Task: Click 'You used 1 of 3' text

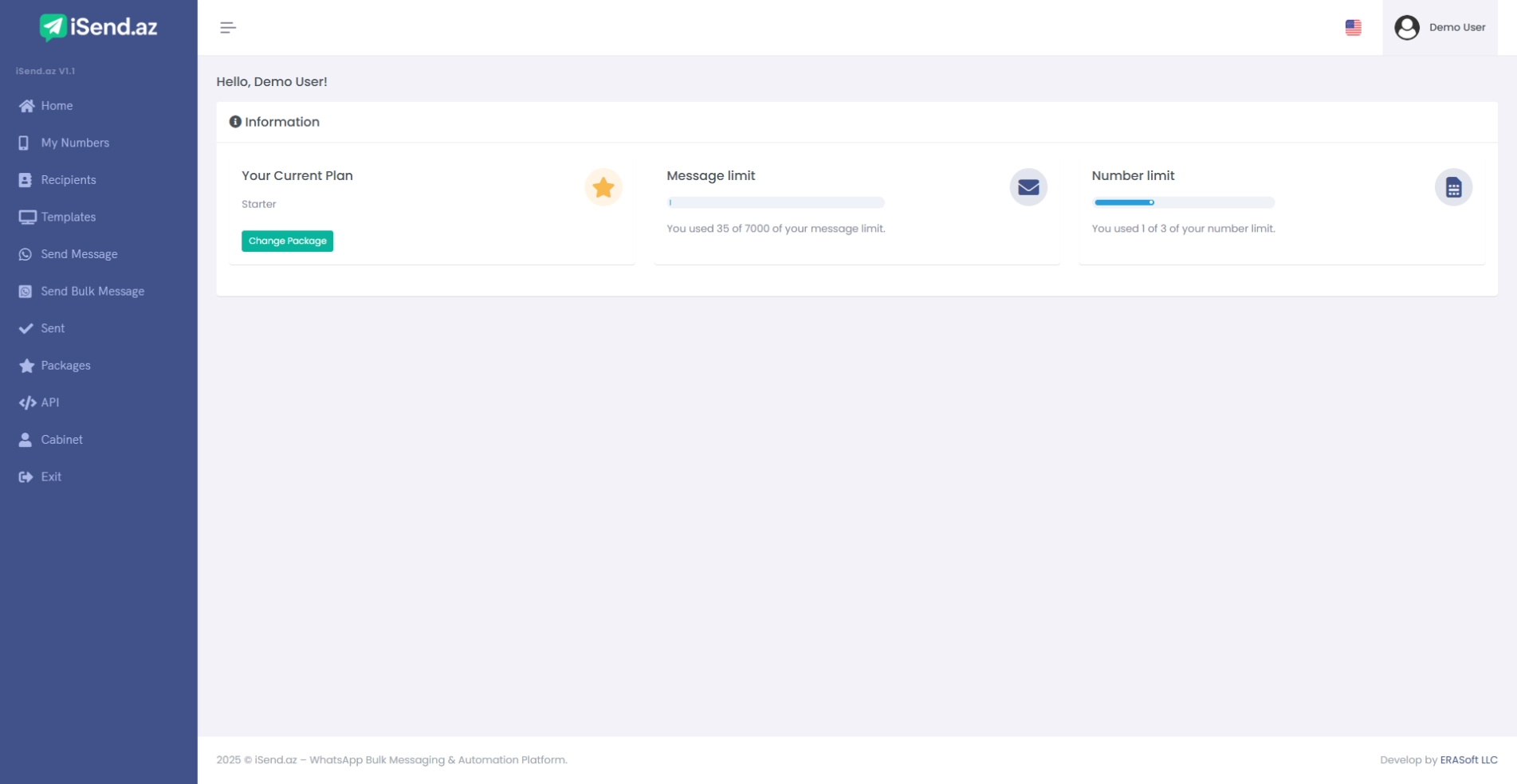Action: [x=1183, y=229]
